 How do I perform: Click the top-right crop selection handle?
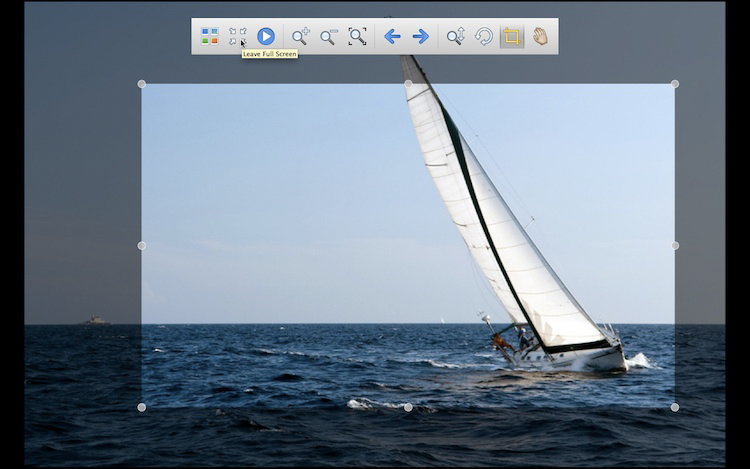coord(675,84)
